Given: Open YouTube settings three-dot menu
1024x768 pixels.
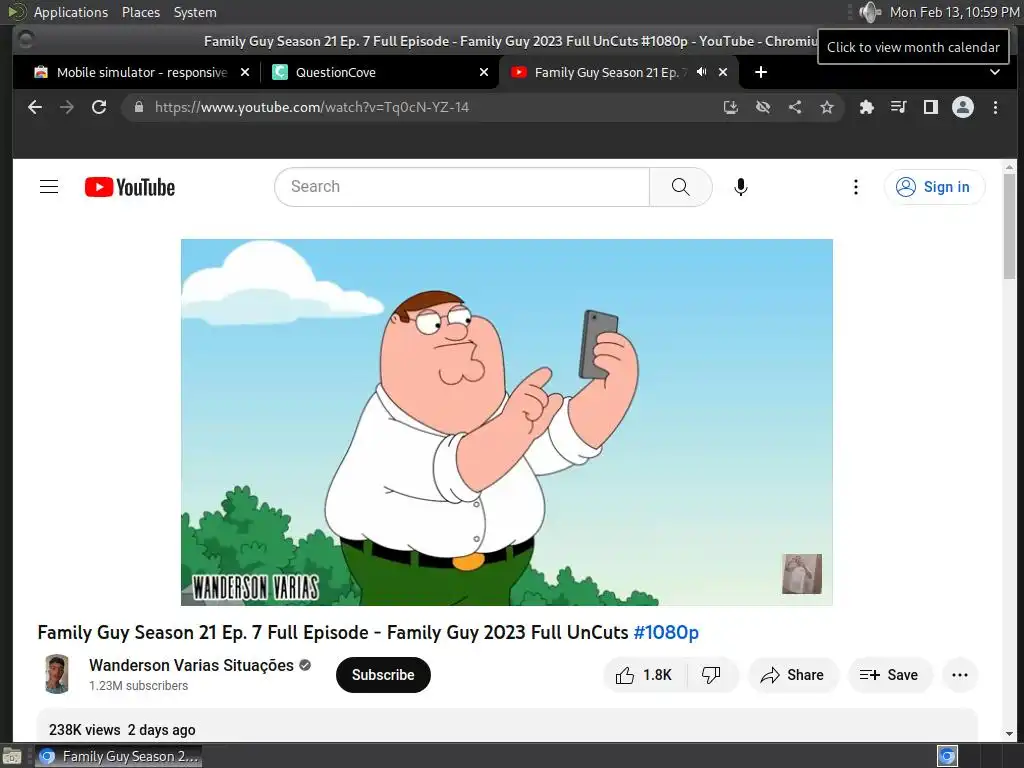Looking at the screenshot, I should click(x=856, y=187).
